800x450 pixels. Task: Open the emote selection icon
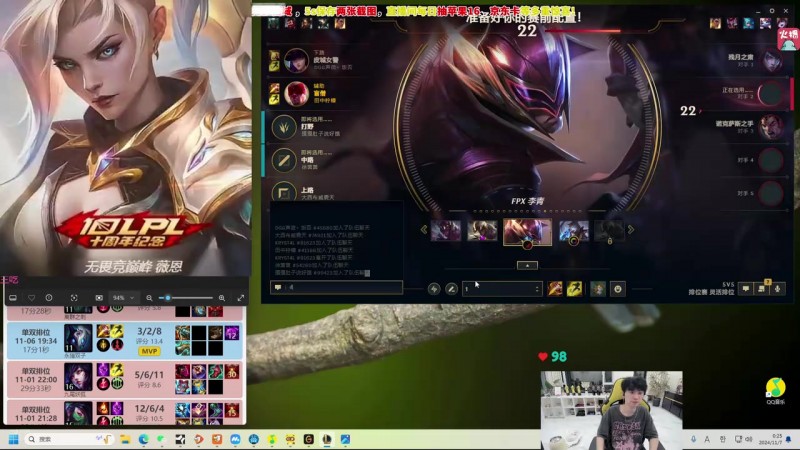[618, 288]
